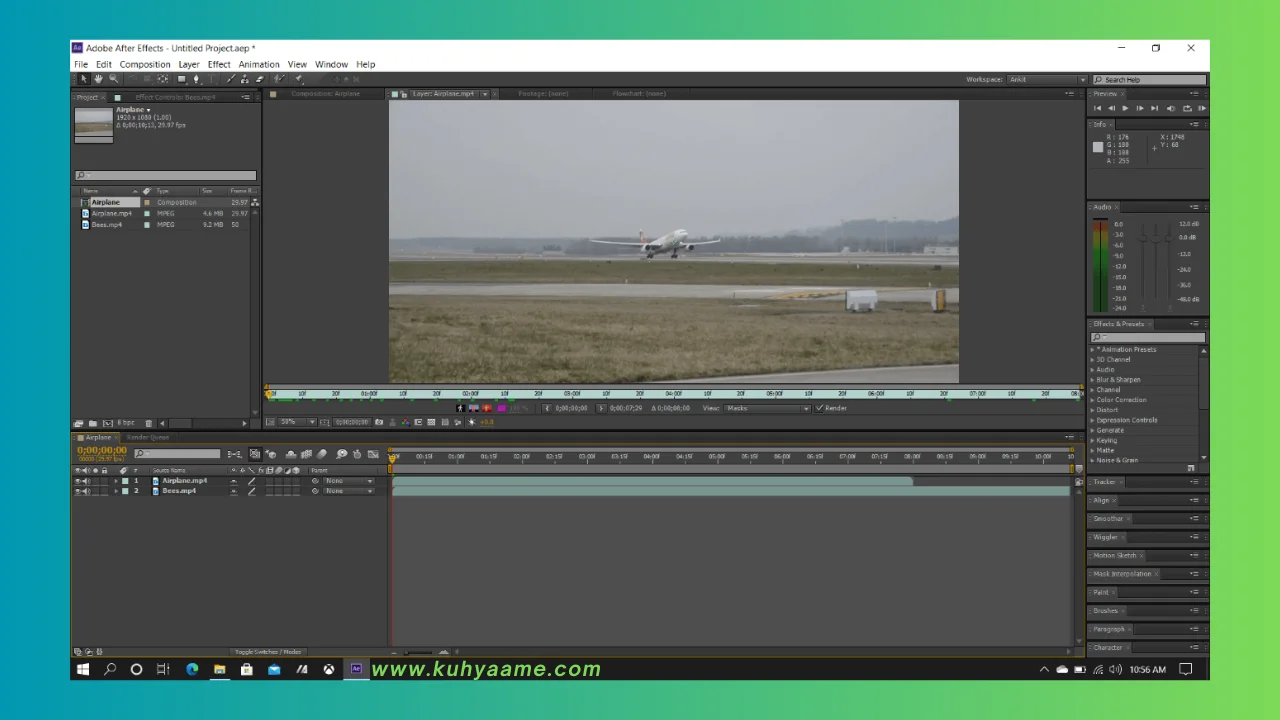1280x720 pixels.
Task: Switch to Effect Controls: Bees.mp4 tab
Action: 175,97
